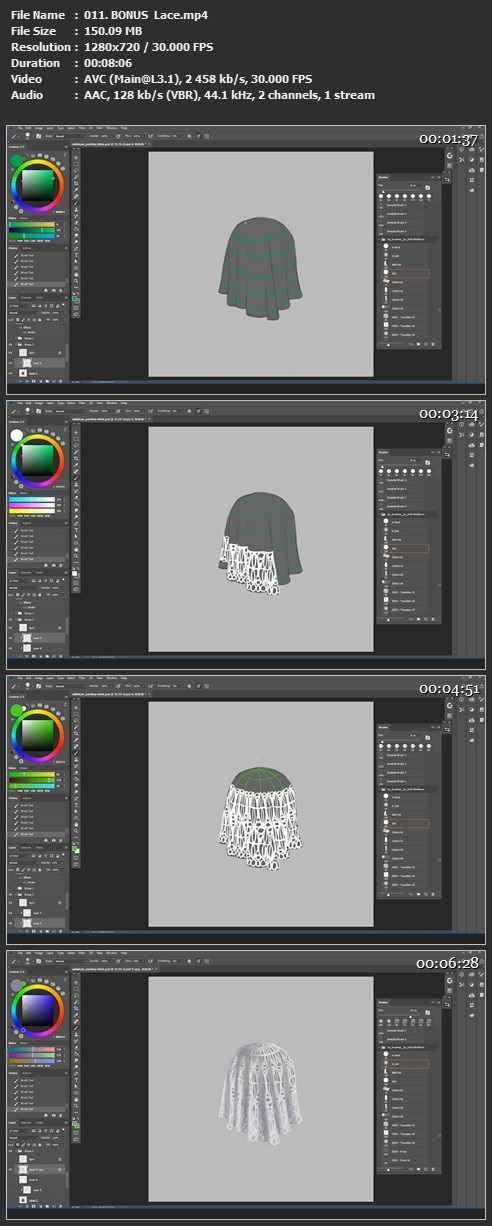Hide the bottom layer via eye, 00:04:51 frame
Image resolution: width=492 pixels, height=1226 pixels.
(10, 923)
